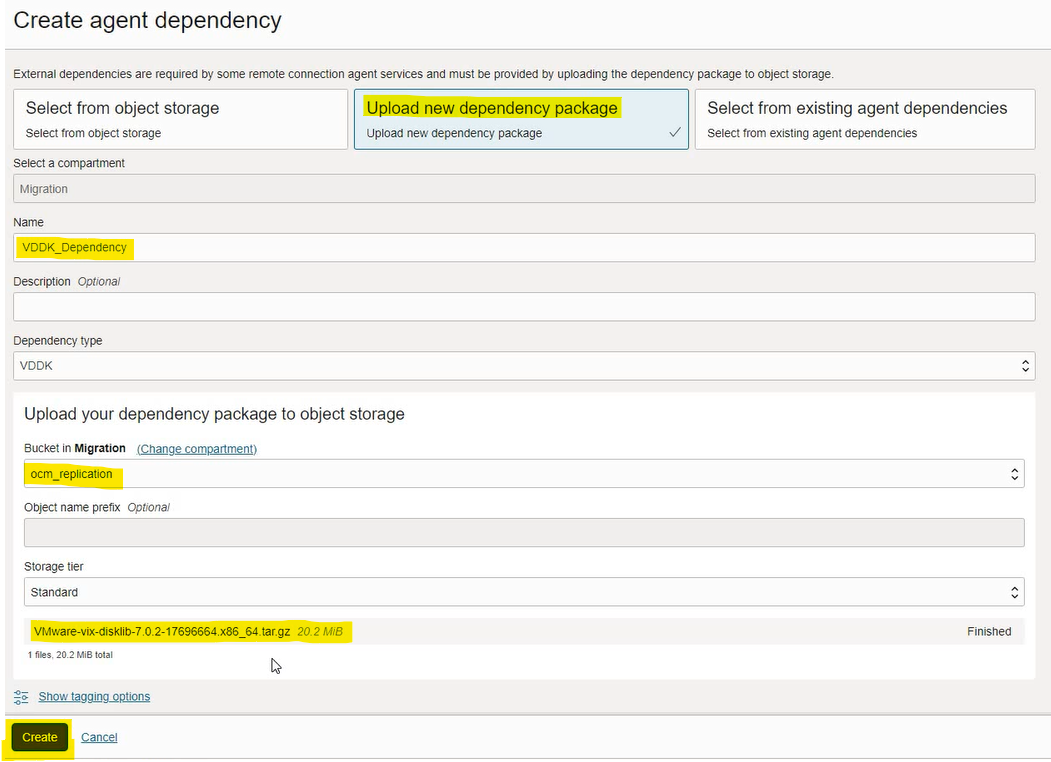Click the Cancel link
This screenshot has width=1051, height=762.
click(x=99, y=737)
